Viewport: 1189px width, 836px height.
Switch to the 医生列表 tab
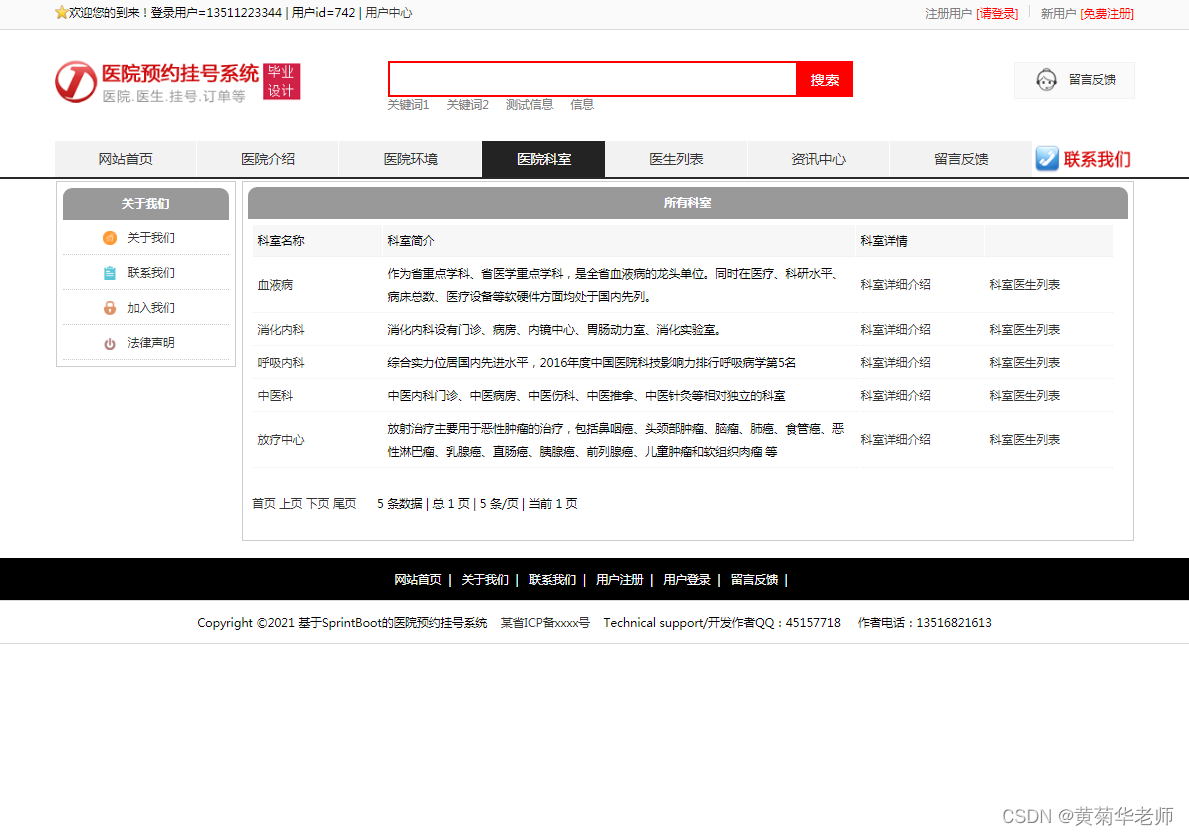pos(676,158)
